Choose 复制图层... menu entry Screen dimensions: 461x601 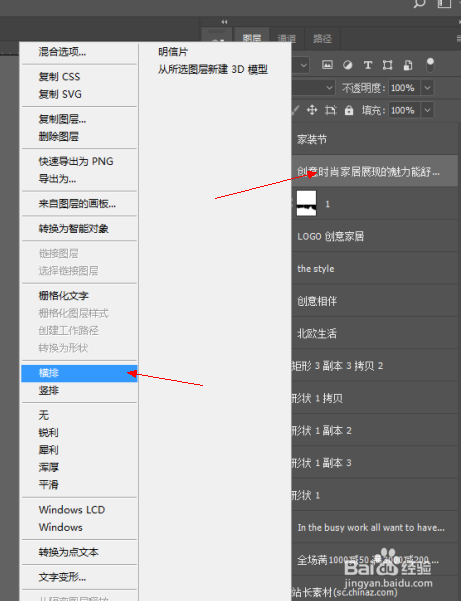click(x=79, y=119)
